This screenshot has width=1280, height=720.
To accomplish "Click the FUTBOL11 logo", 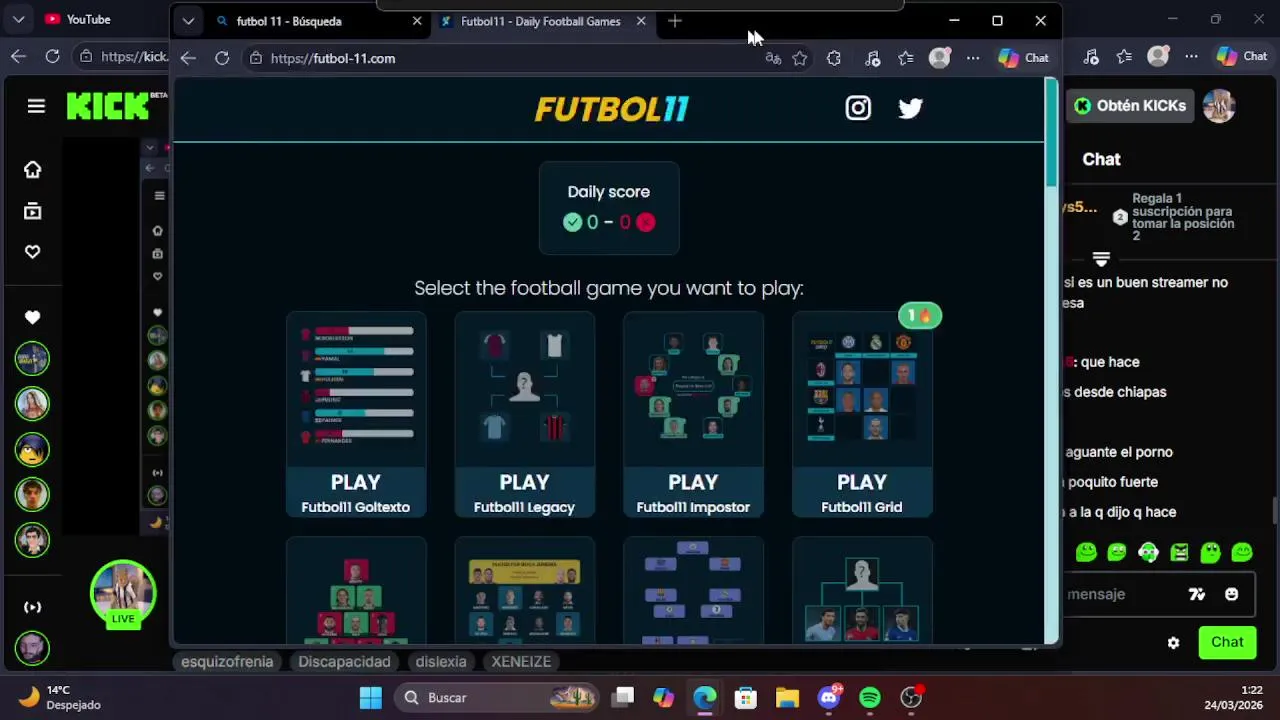I will tap(611, 108).
